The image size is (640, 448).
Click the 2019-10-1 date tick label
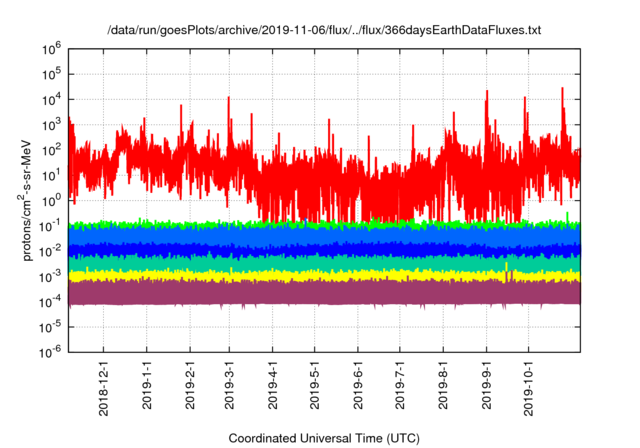coord(529,388)
